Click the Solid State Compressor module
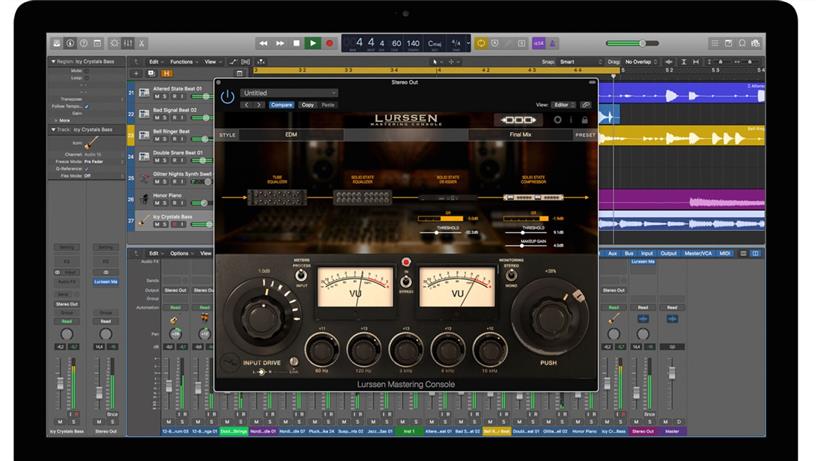This screenshot has width=820, height=461. point(533,198)
